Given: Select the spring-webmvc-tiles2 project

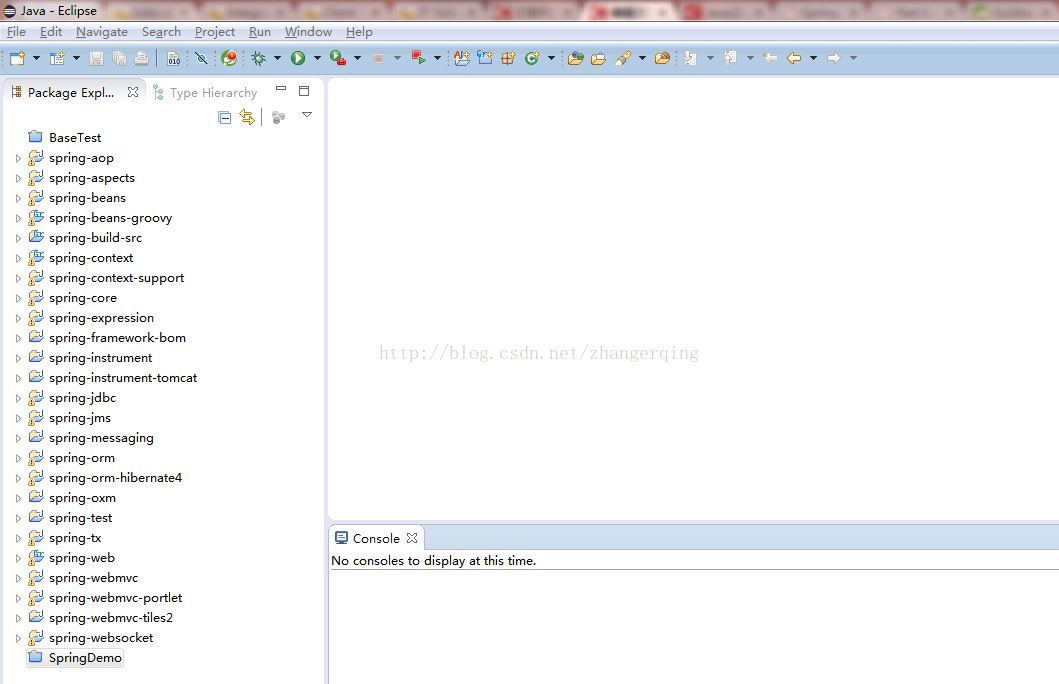Looking at the screenshot, I should (101, 617).
